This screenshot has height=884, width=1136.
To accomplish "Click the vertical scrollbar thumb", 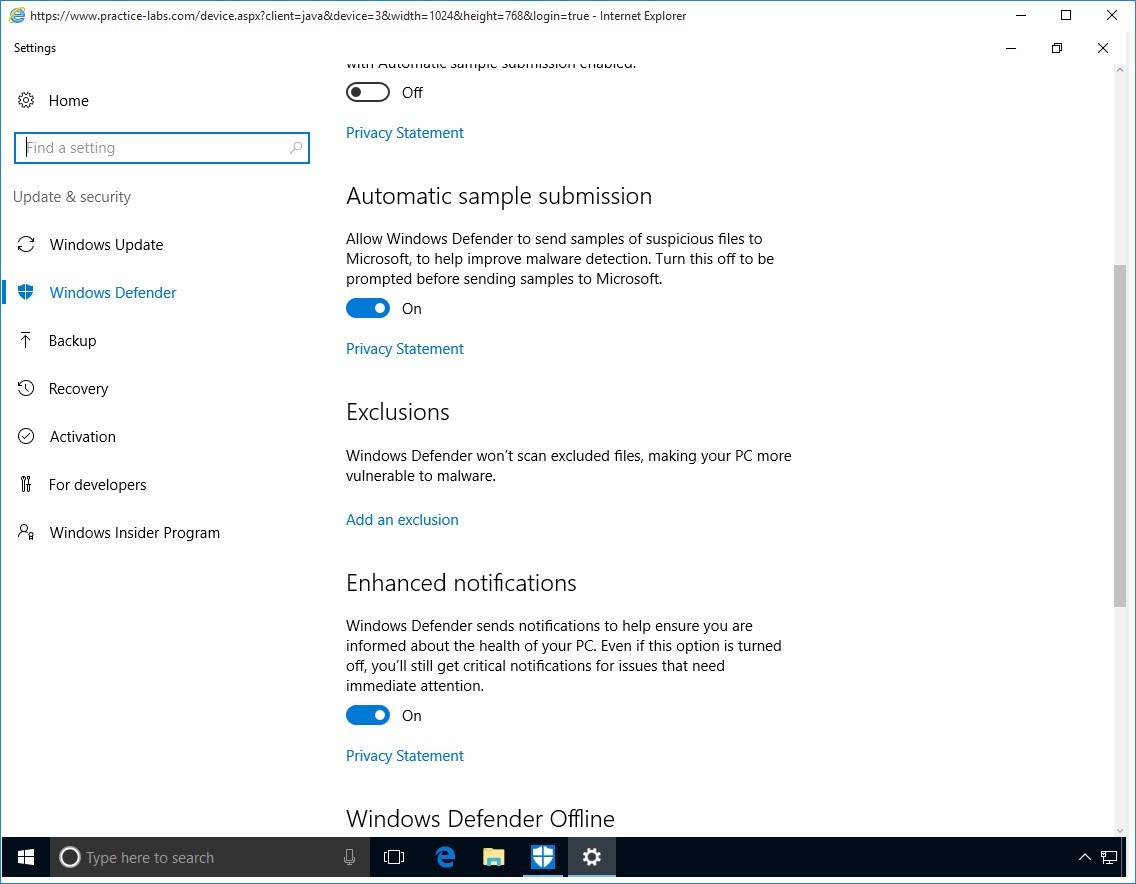I will (x=1120, y=435).
